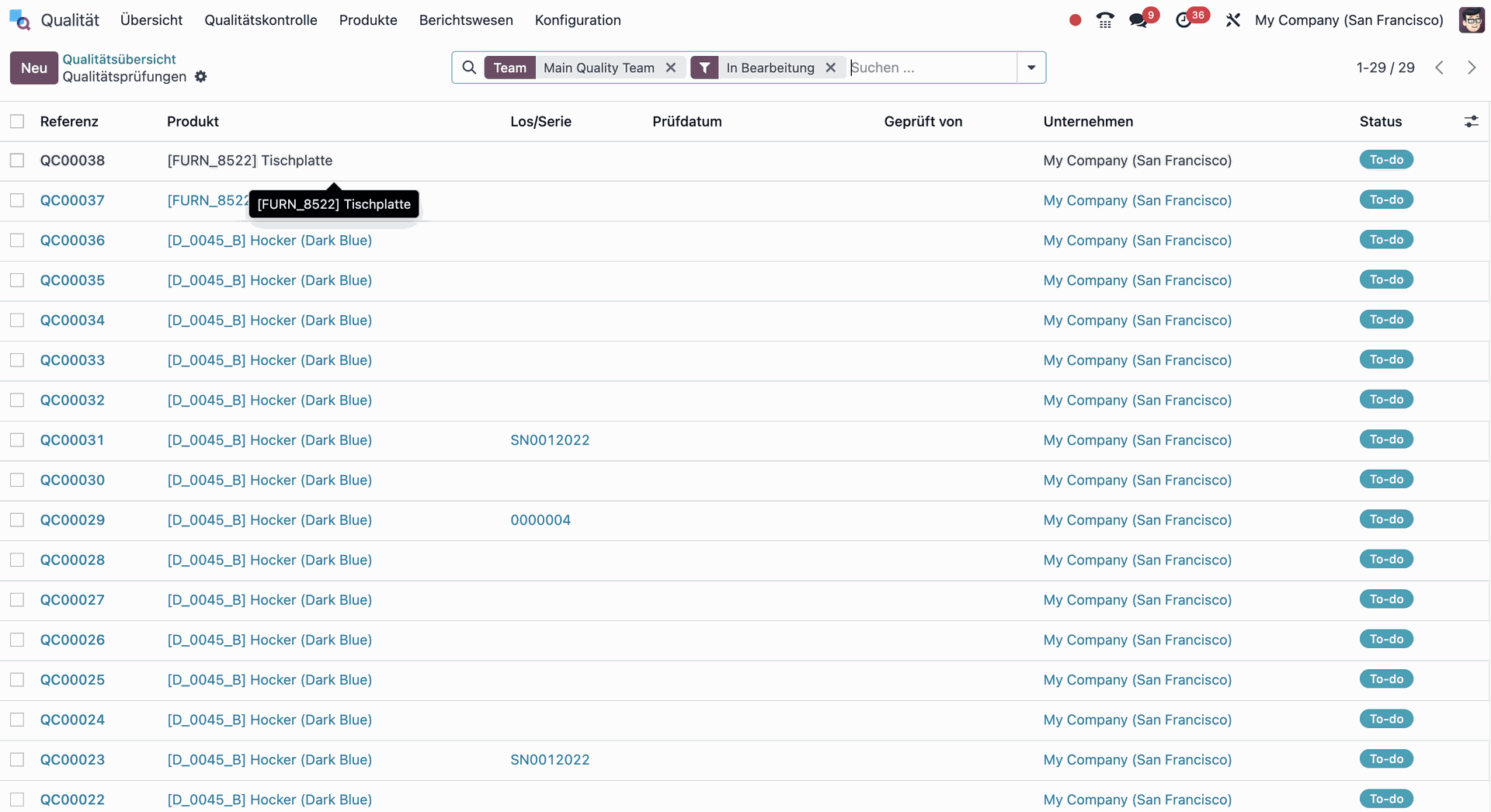Image resolution: width=1491 pixels, height=812 pixels.
Task: Open the chat messages icon
Action: [x=1138, y=20]
